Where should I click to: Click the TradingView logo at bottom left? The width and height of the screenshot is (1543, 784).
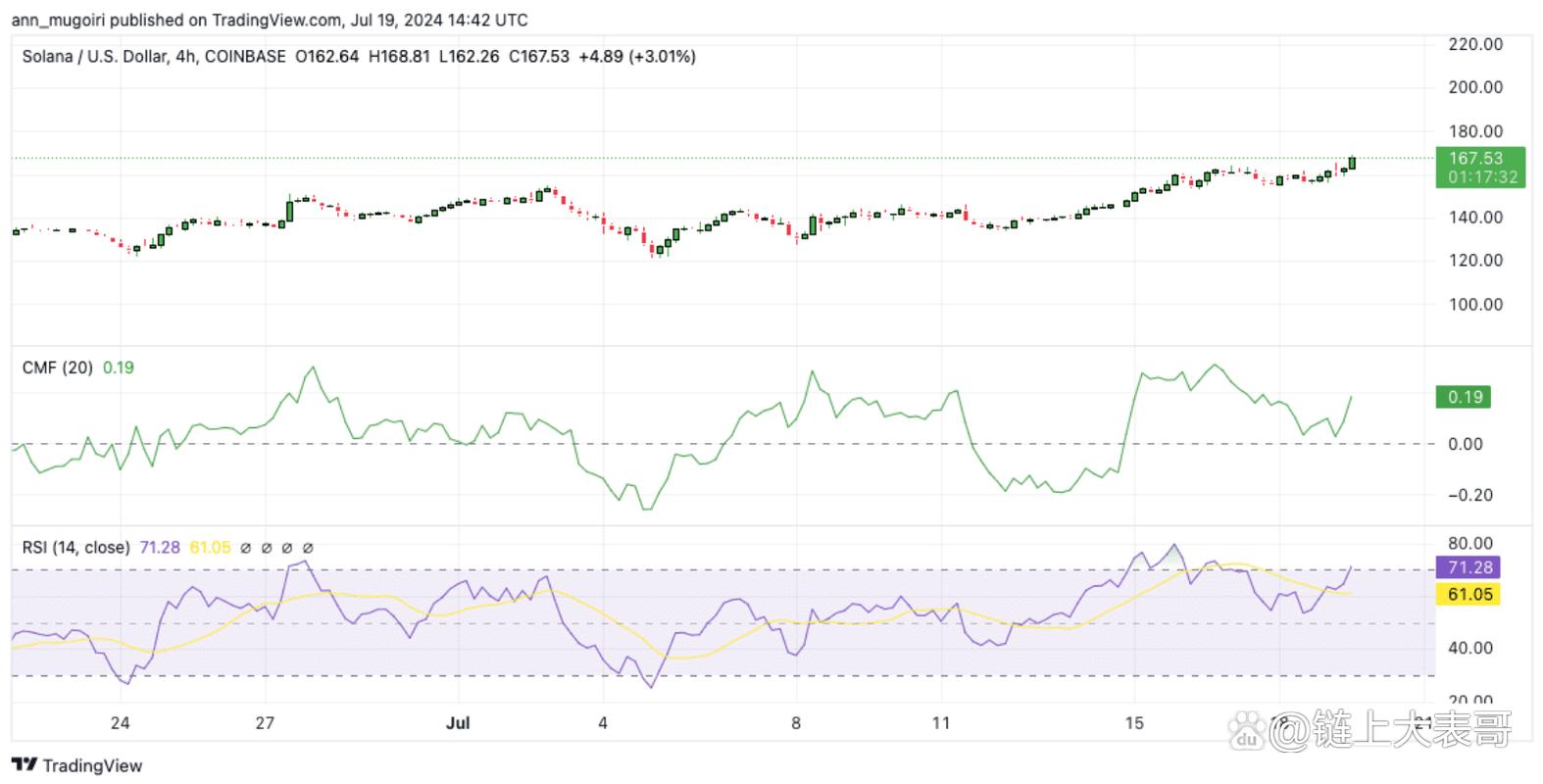coord(76,765)
